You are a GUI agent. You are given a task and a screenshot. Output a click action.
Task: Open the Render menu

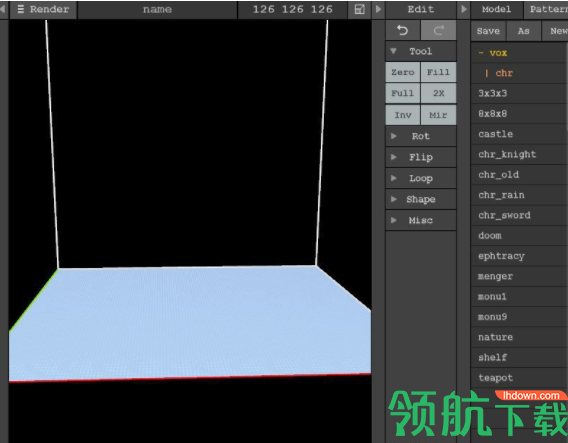tap(43, 9)
